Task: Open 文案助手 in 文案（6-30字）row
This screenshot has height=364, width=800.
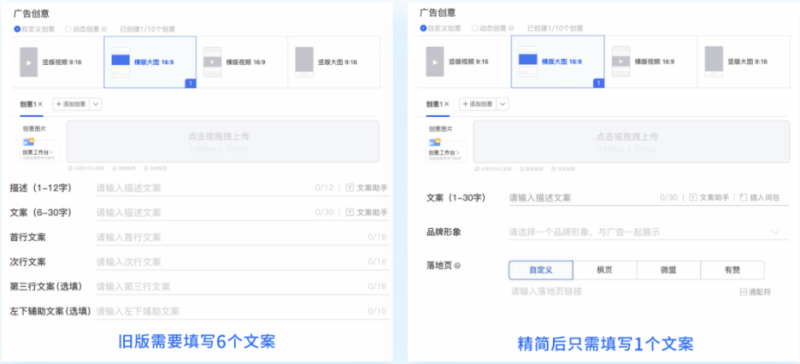Action: (x=367, y=212)
